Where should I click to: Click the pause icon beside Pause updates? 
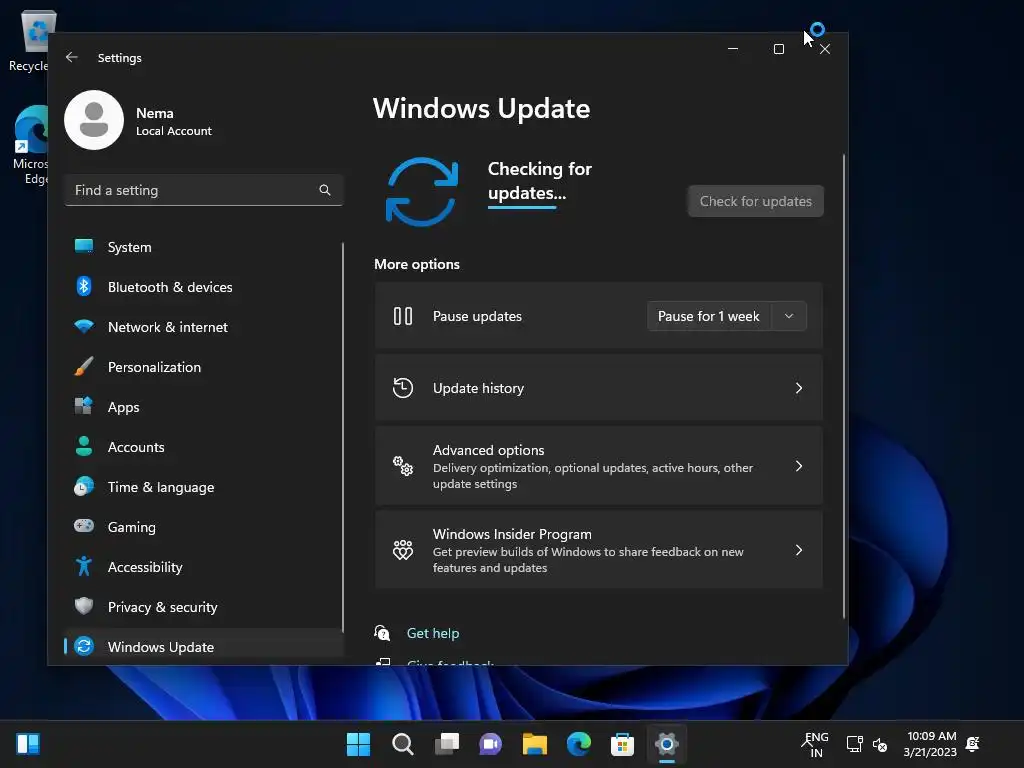(x=403, y=316)
